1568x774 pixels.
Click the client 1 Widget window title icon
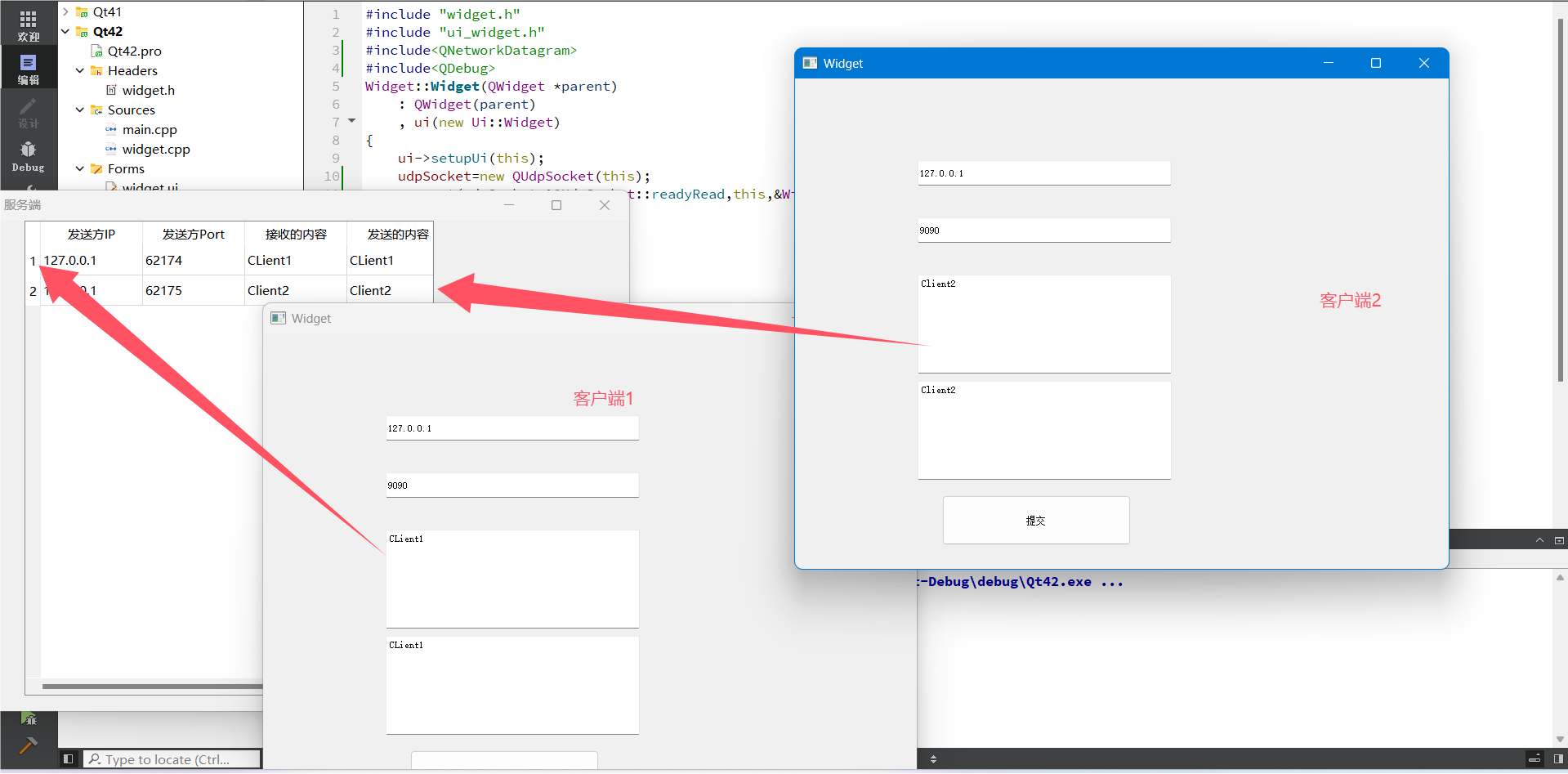coord(278,318)
